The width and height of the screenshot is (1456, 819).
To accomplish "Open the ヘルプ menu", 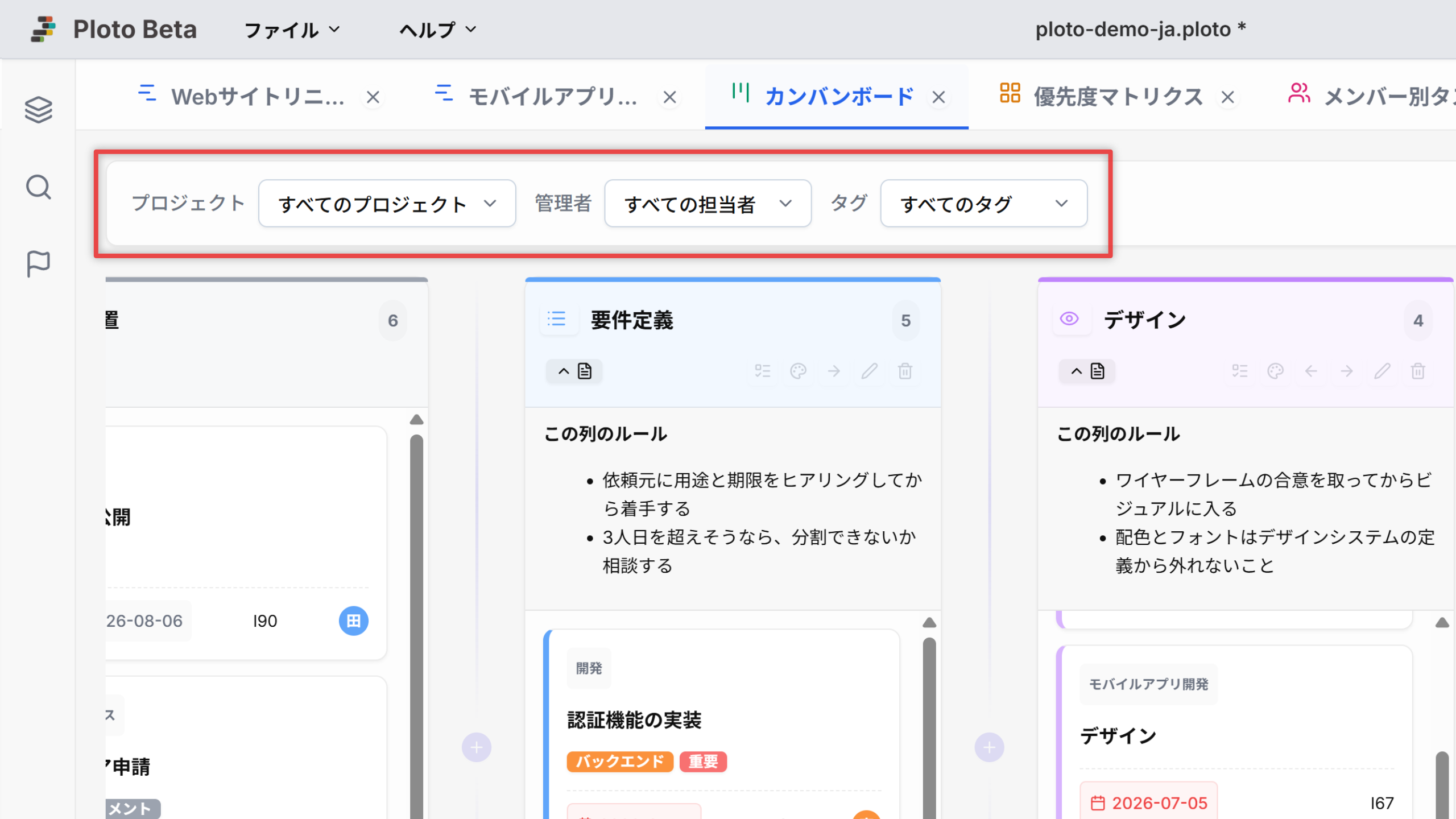I will point(438,30).
